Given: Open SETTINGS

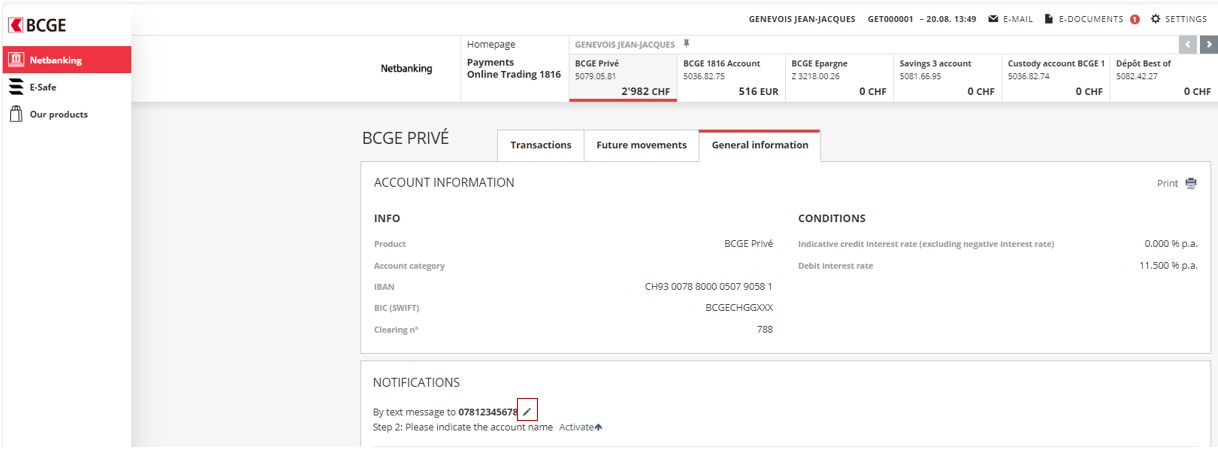Looking at the screenshot, I should click(x=1186, y=19).
